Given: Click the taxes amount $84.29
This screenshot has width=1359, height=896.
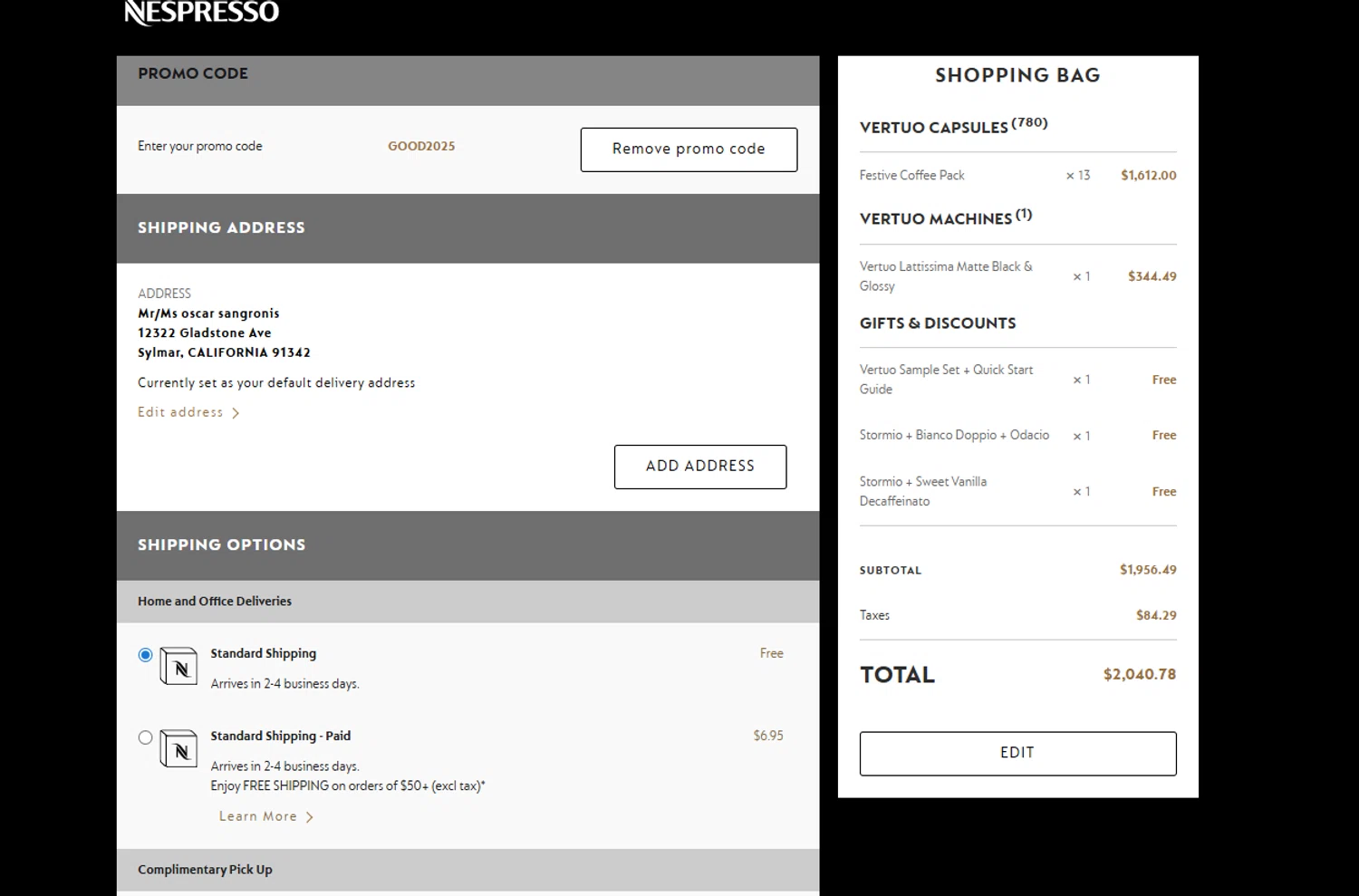Looking at the screenshot, I should click(x=1156, y=615).
